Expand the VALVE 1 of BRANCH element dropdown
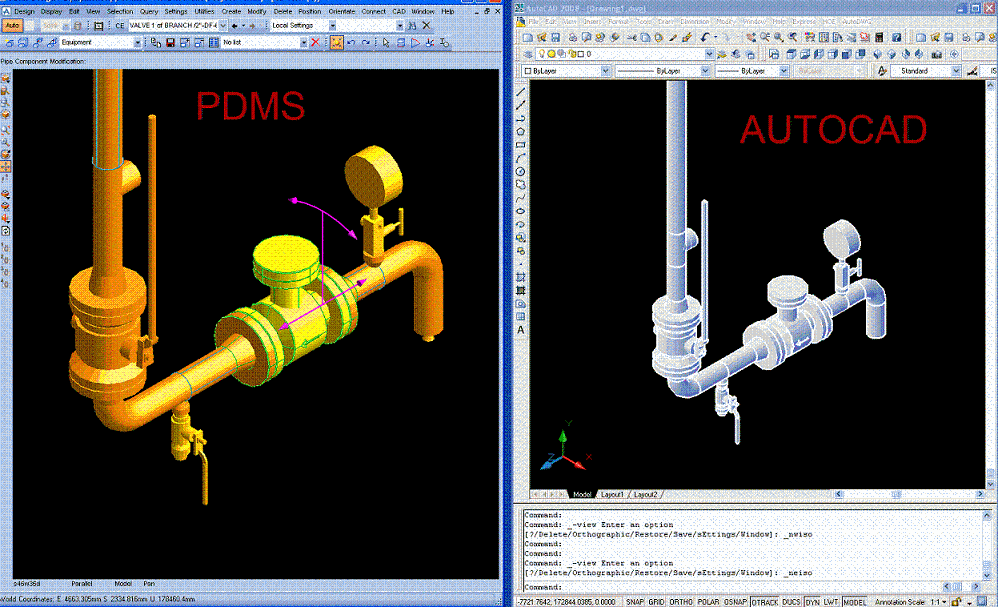Viewport: 998px width, 607px height. click(223, 25)
